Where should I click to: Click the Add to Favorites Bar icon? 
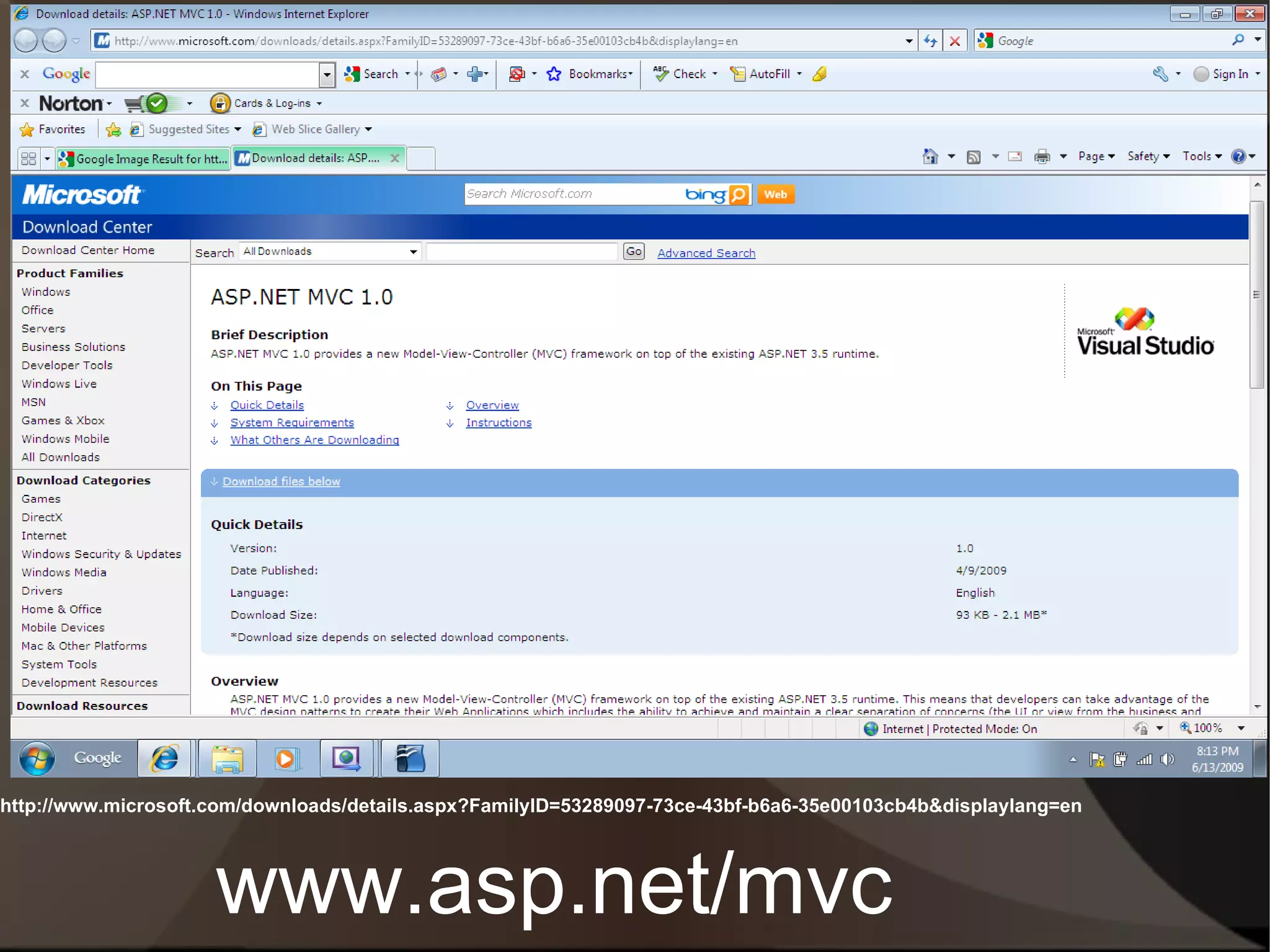point(113,129)
